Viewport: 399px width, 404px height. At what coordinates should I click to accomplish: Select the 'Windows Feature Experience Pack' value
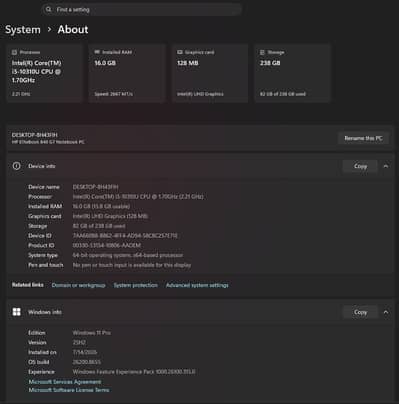[x=134, y=372]
